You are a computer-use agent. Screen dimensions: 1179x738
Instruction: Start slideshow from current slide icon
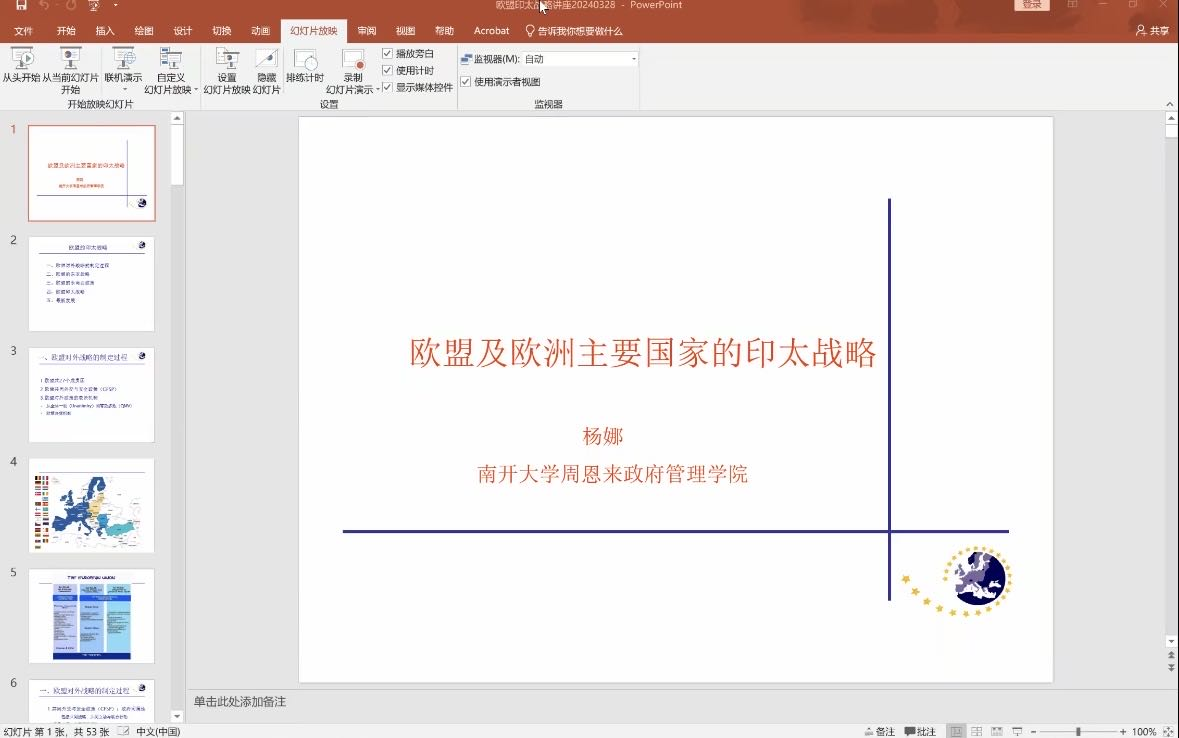70,59
